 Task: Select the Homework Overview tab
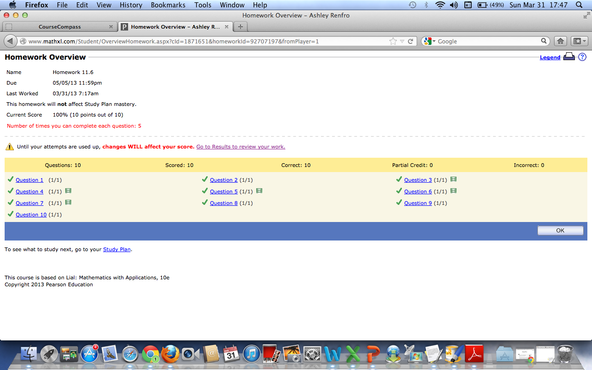(x=175, y=27)
